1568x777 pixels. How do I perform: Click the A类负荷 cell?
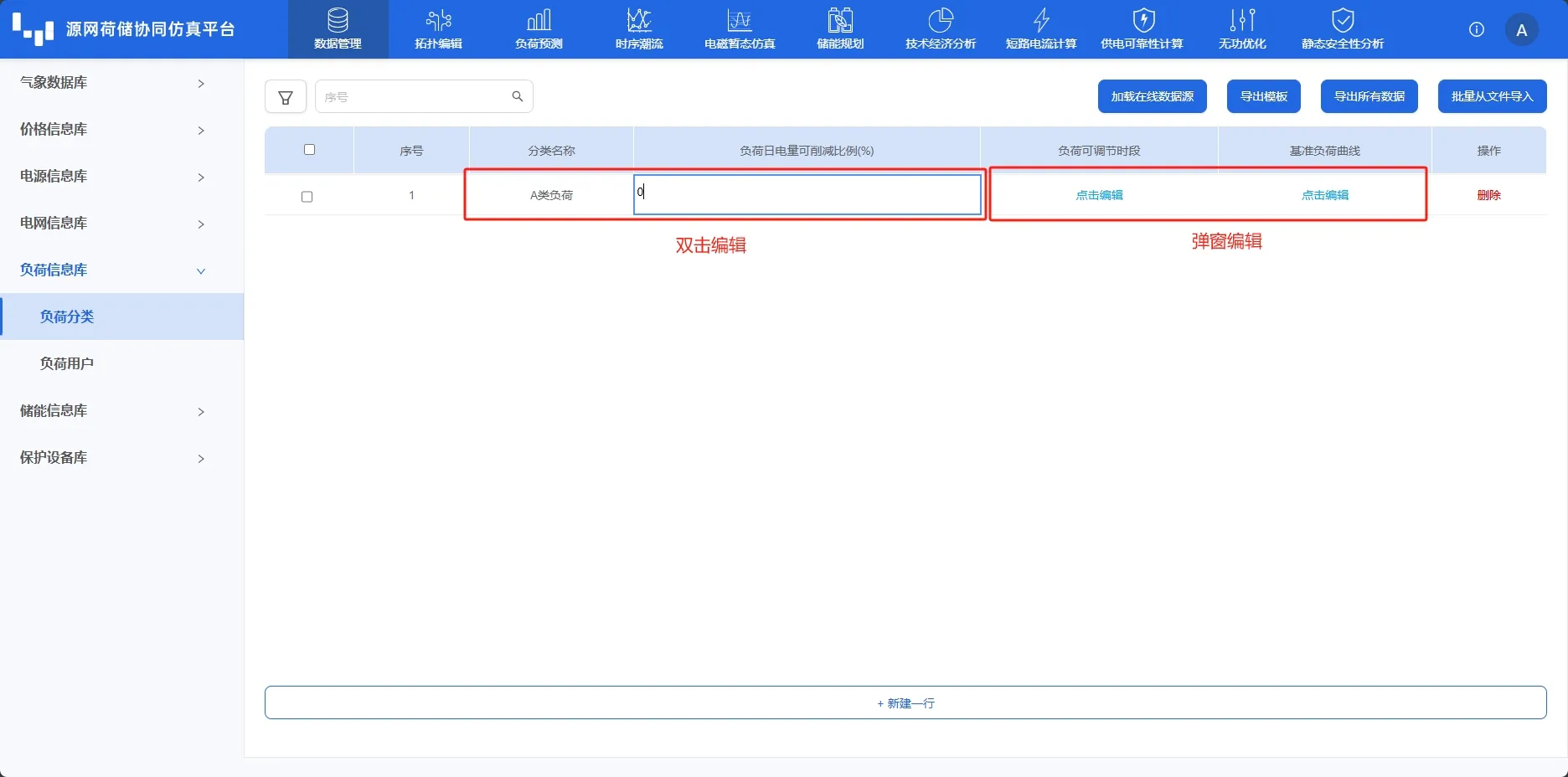point(551,195)
